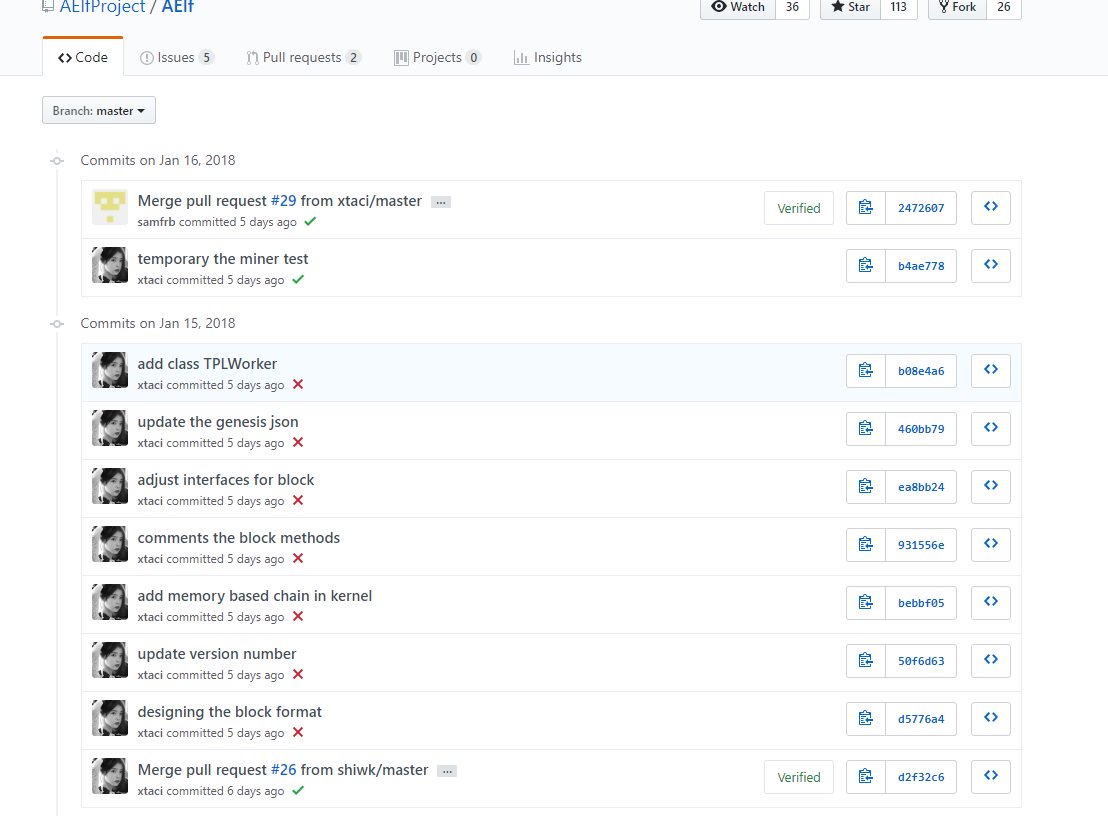
Task: Open pull request #26 link
Action: pyautogui.click(x=283, y=769)
